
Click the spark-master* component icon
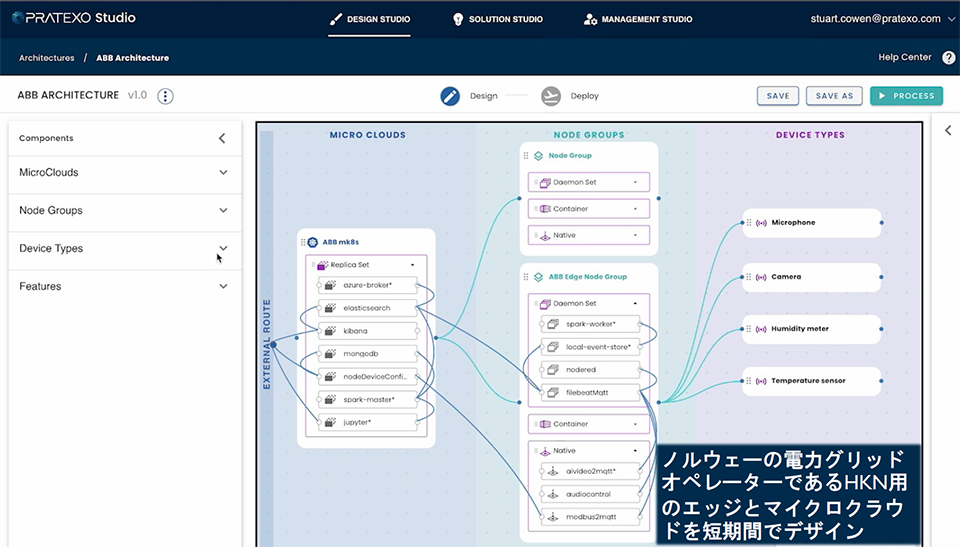[331, 399]
